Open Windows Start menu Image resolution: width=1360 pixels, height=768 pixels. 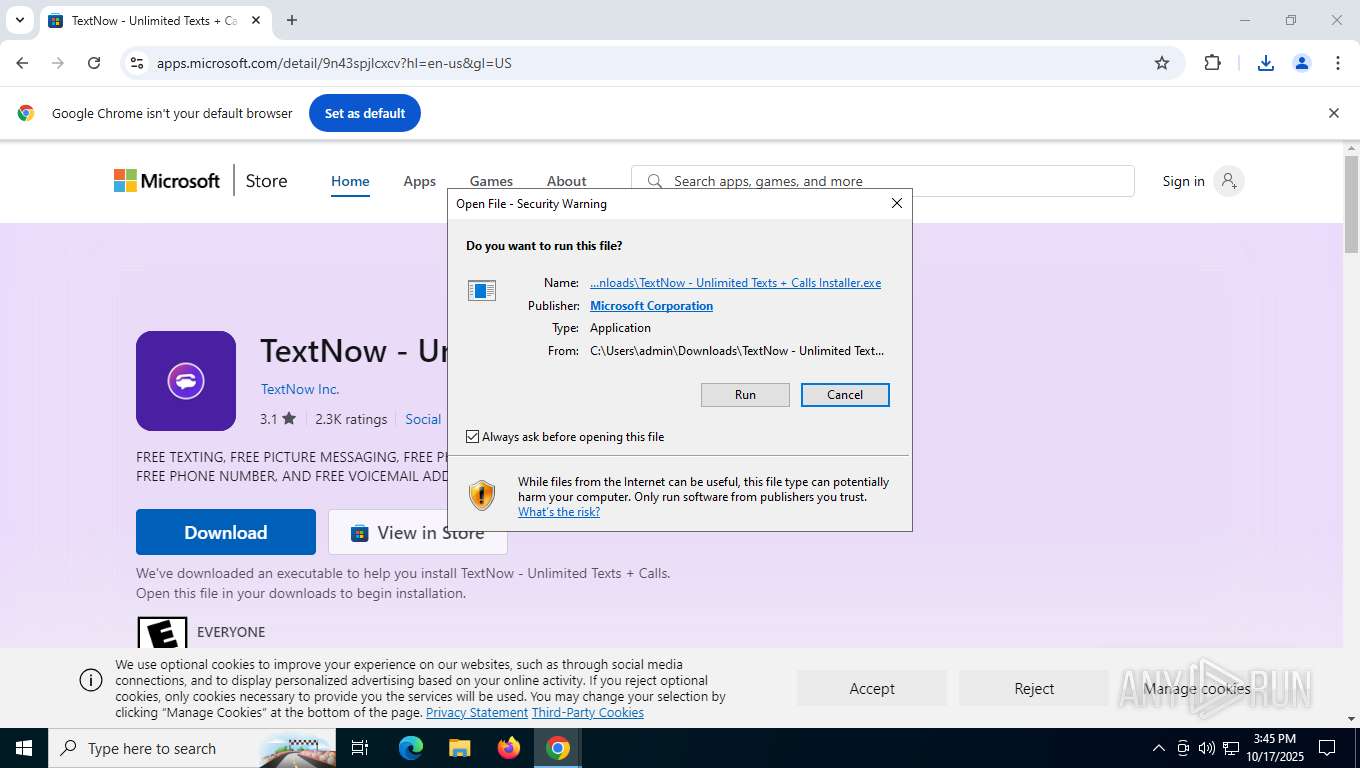(x=24, y=748)
